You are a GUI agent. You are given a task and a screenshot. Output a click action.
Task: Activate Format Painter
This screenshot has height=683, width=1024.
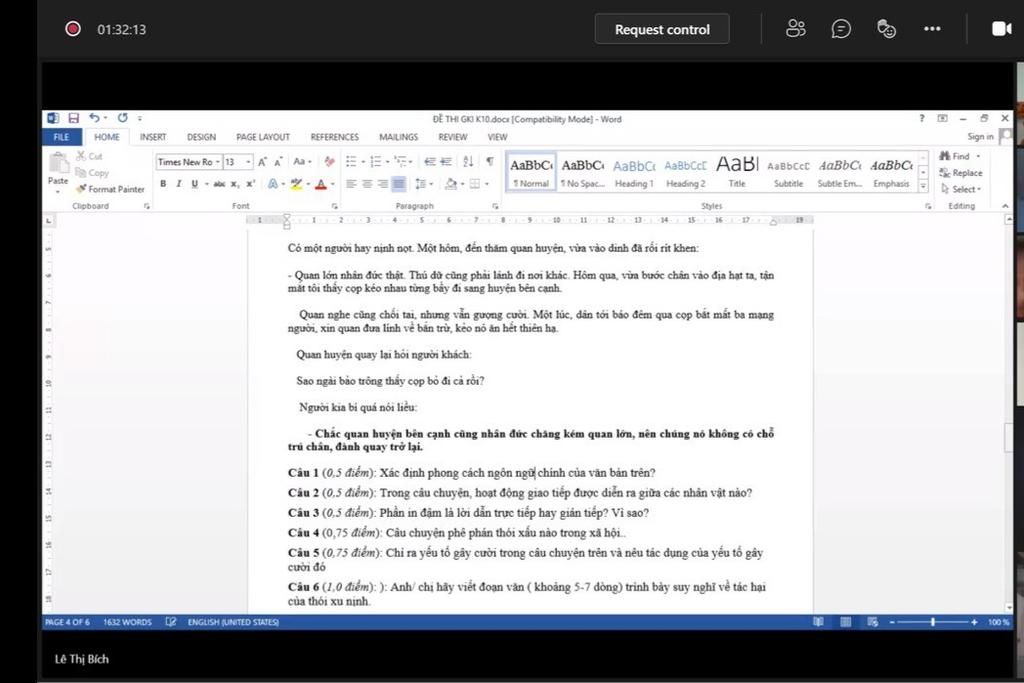[110, 189]
